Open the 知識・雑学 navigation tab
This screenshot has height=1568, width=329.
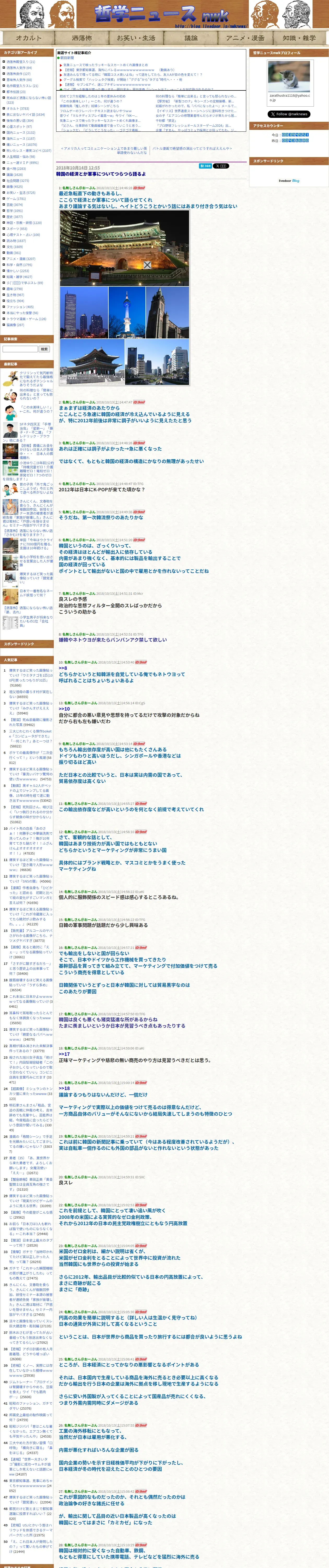point(299,38)
